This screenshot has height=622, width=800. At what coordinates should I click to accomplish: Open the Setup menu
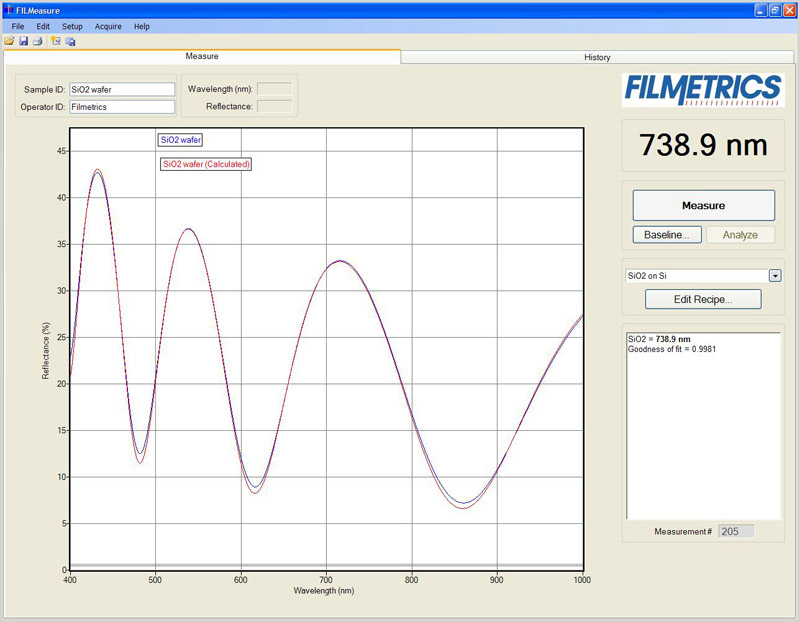72,26
